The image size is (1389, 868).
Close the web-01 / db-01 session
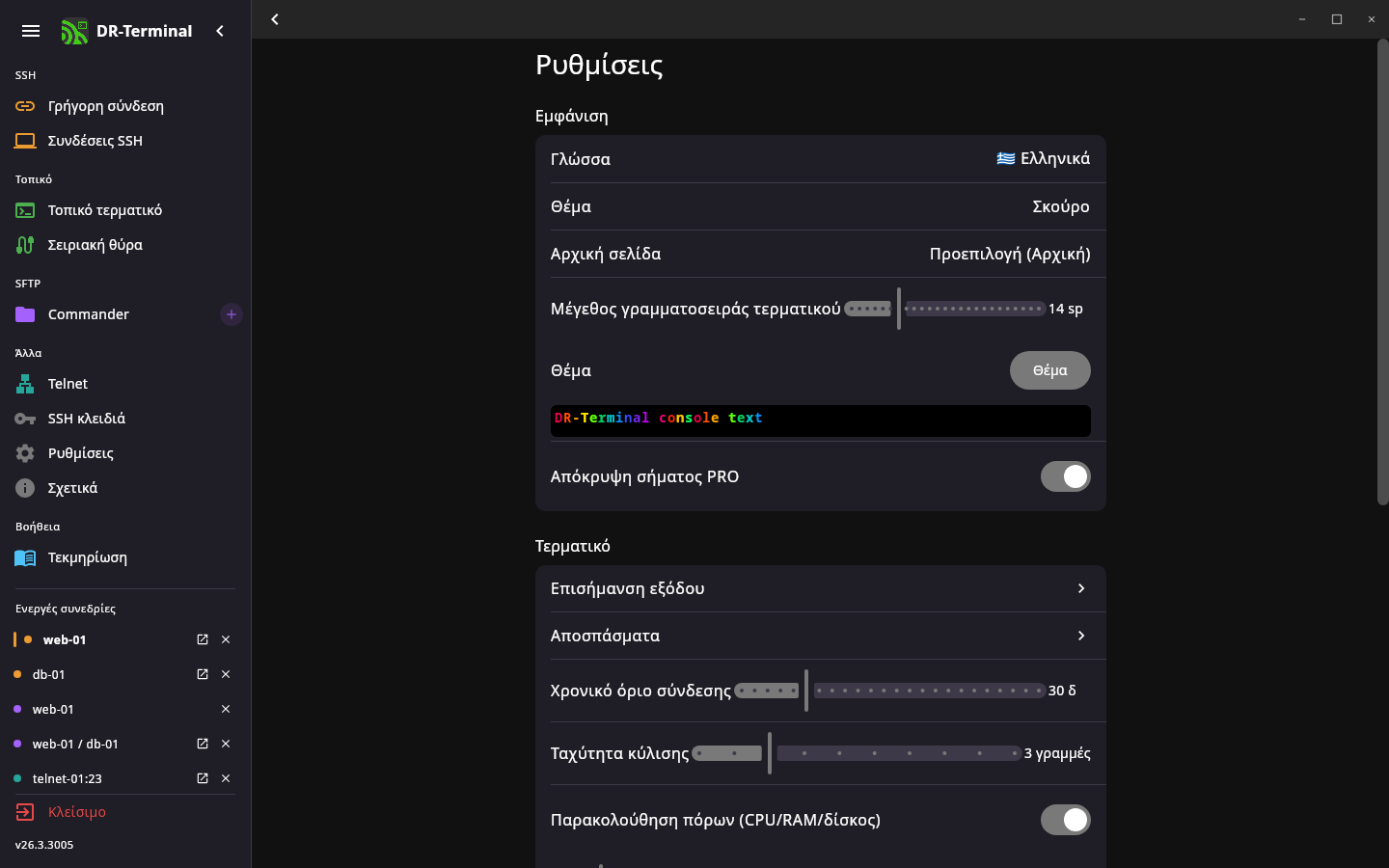click(226, 744)
